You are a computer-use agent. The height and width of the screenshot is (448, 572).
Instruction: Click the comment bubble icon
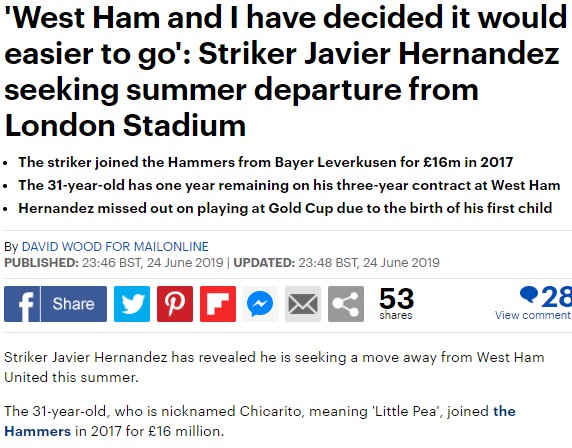pos(529,295)
